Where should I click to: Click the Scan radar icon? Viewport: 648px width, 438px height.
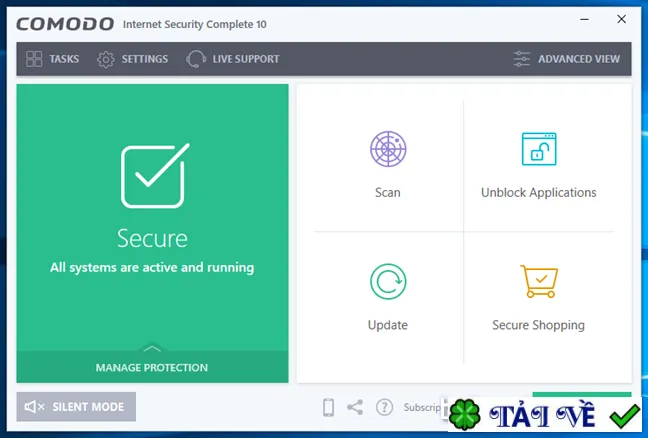[388, 149]
